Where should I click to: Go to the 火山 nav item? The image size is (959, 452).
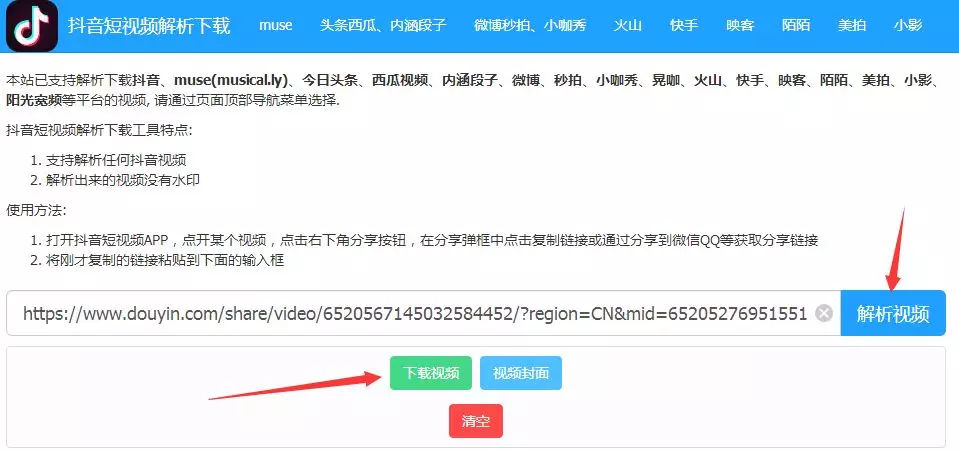pos(628,26)
